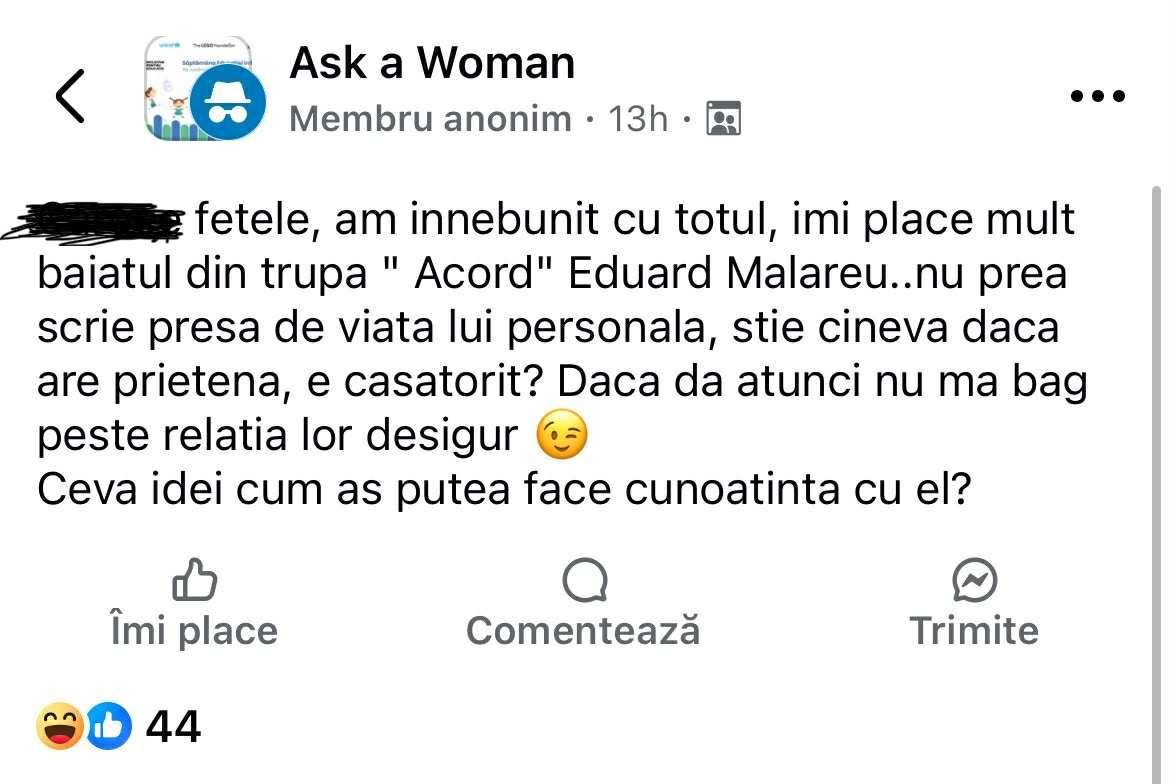Screen dimensions: 1170x784
Task: Tap the thumbs-up like icon
Action: pyautogui.click(x=195, y=581)
